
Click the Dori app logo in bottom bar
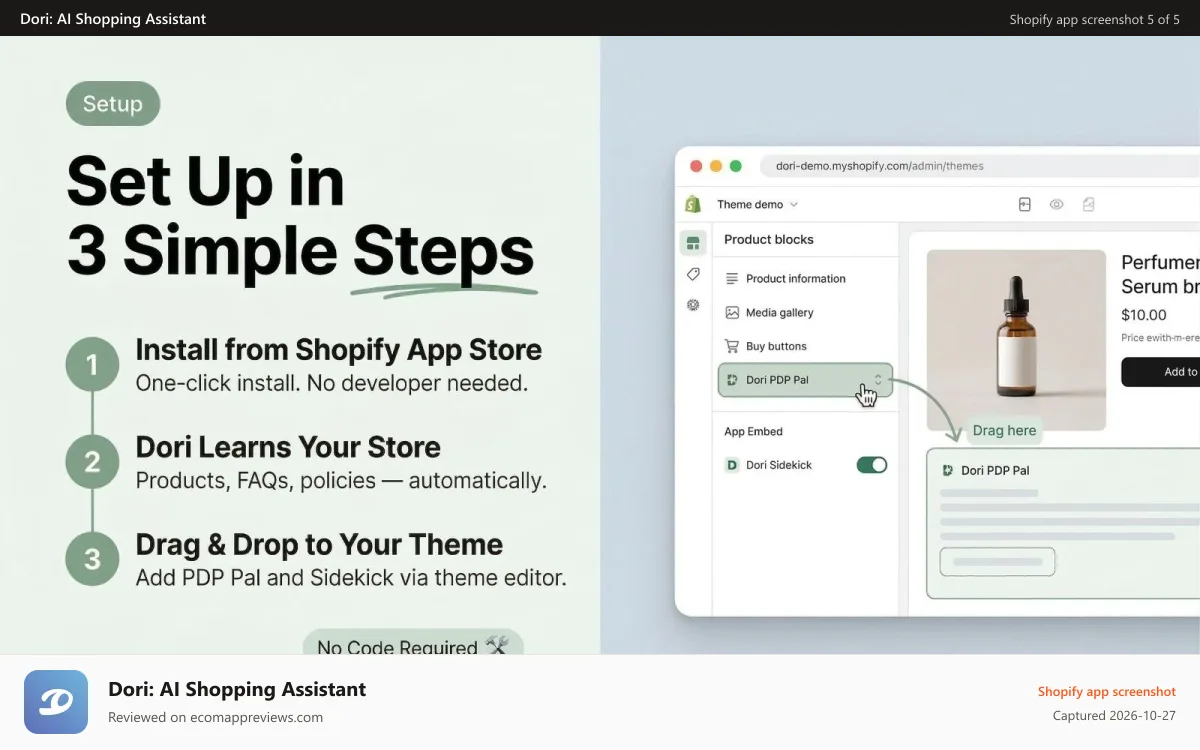(56, 702)
